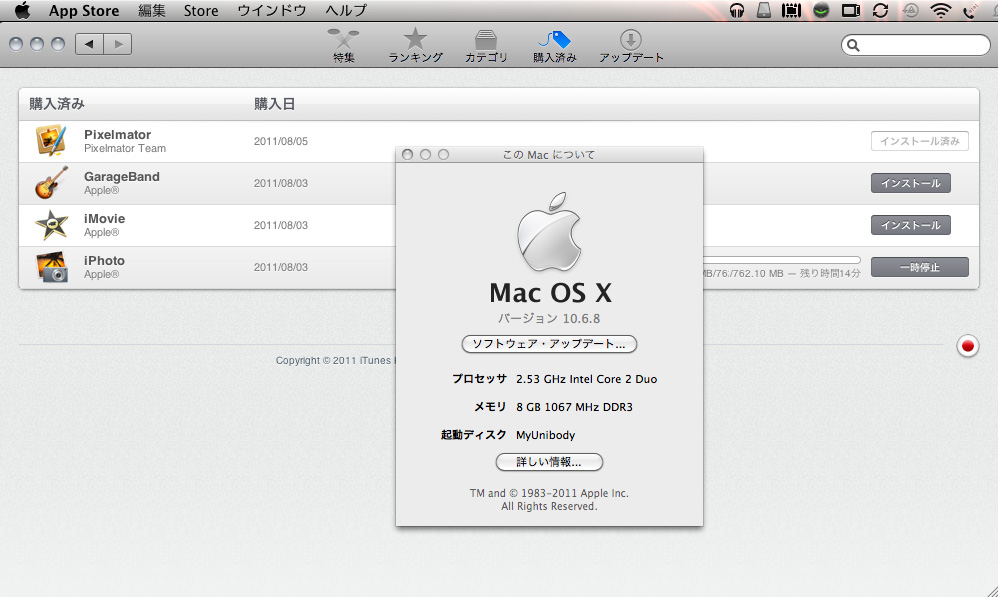Click the search magnifier icon

click(x=854, y=45)
